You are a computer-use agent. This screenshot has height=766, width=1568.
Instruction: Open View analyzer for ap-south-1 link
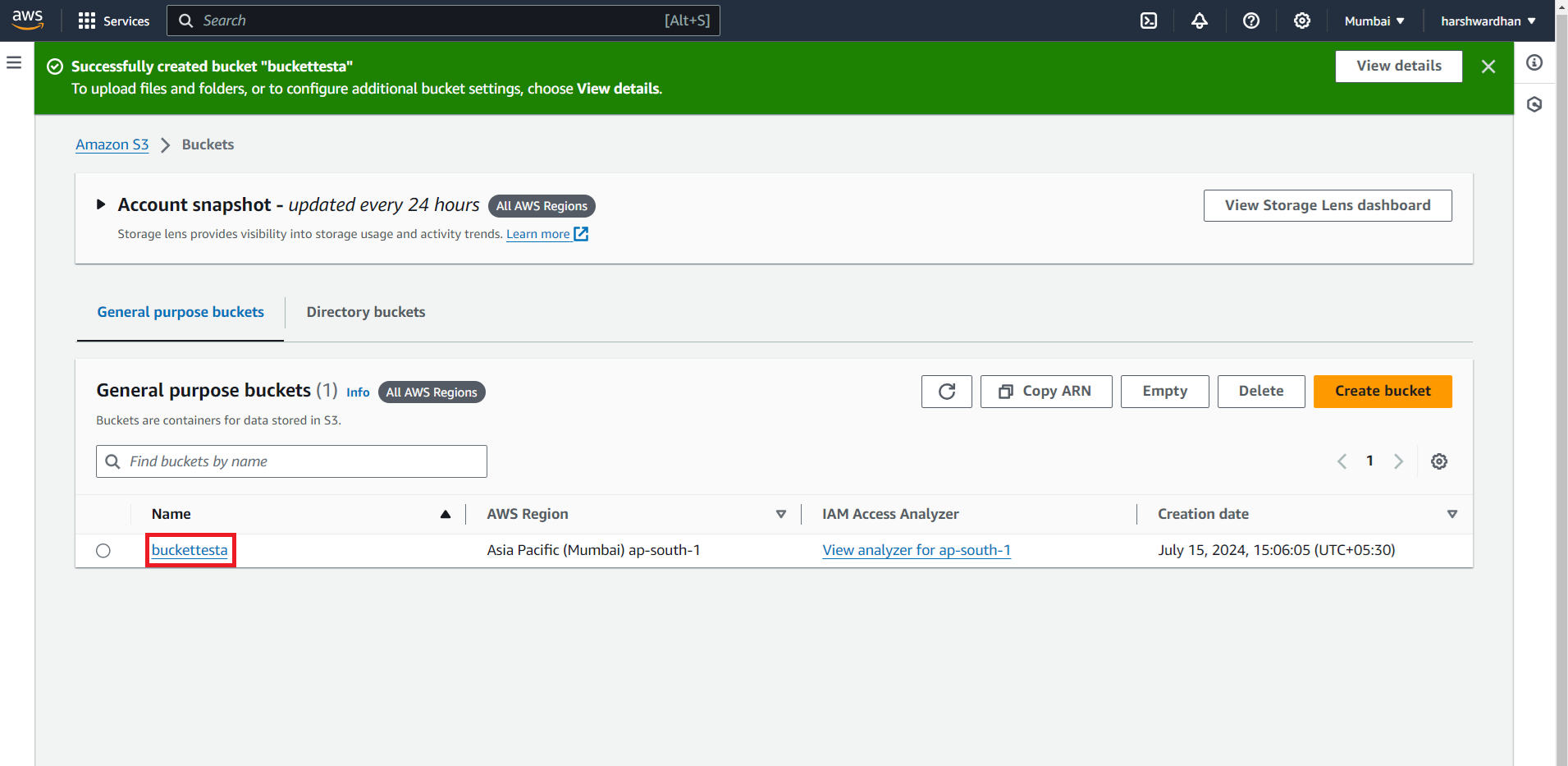(917, 550)
